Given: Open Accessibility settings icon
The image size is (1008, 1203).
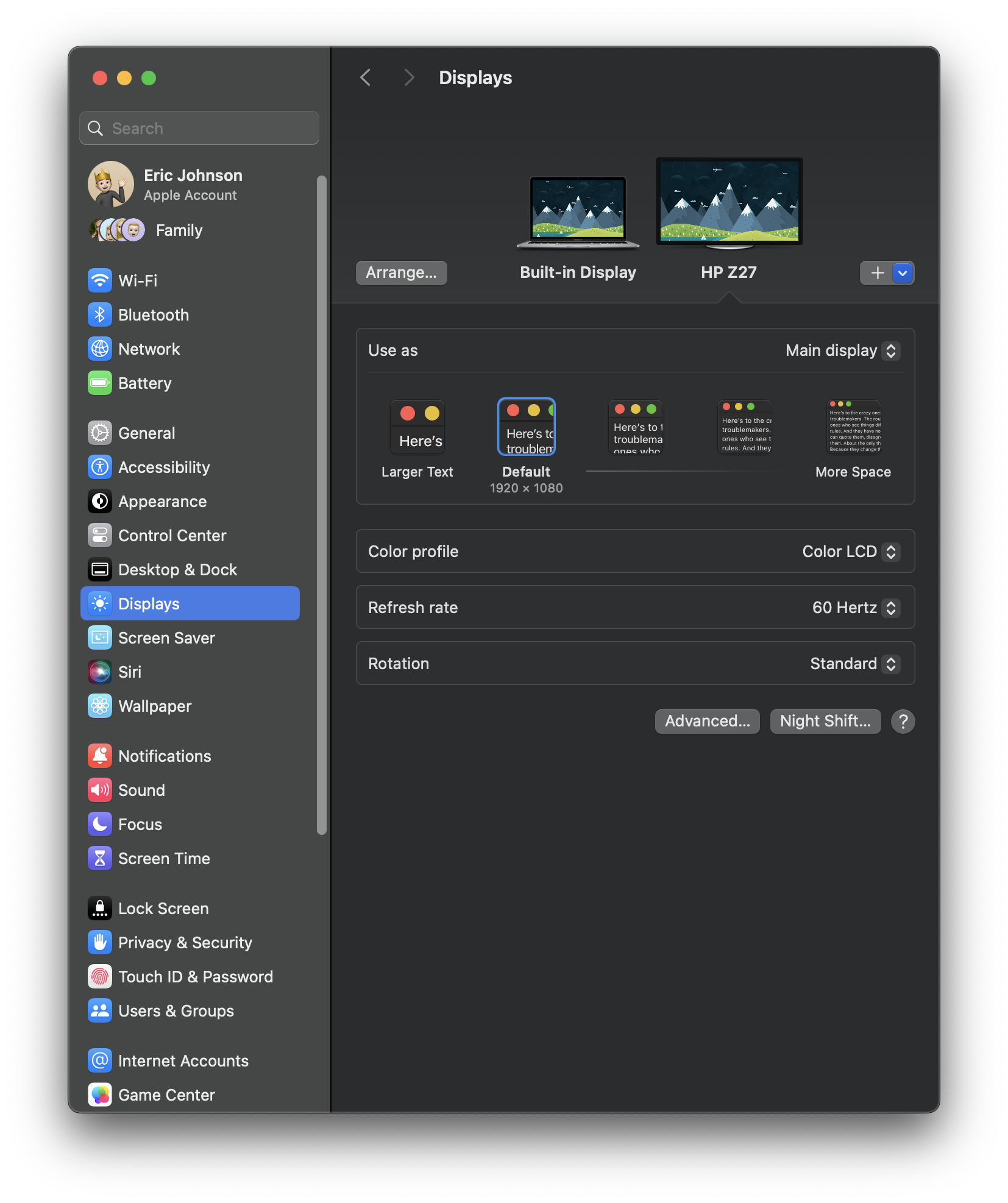Looking at the screenshot, I should (x=100, y=467).
